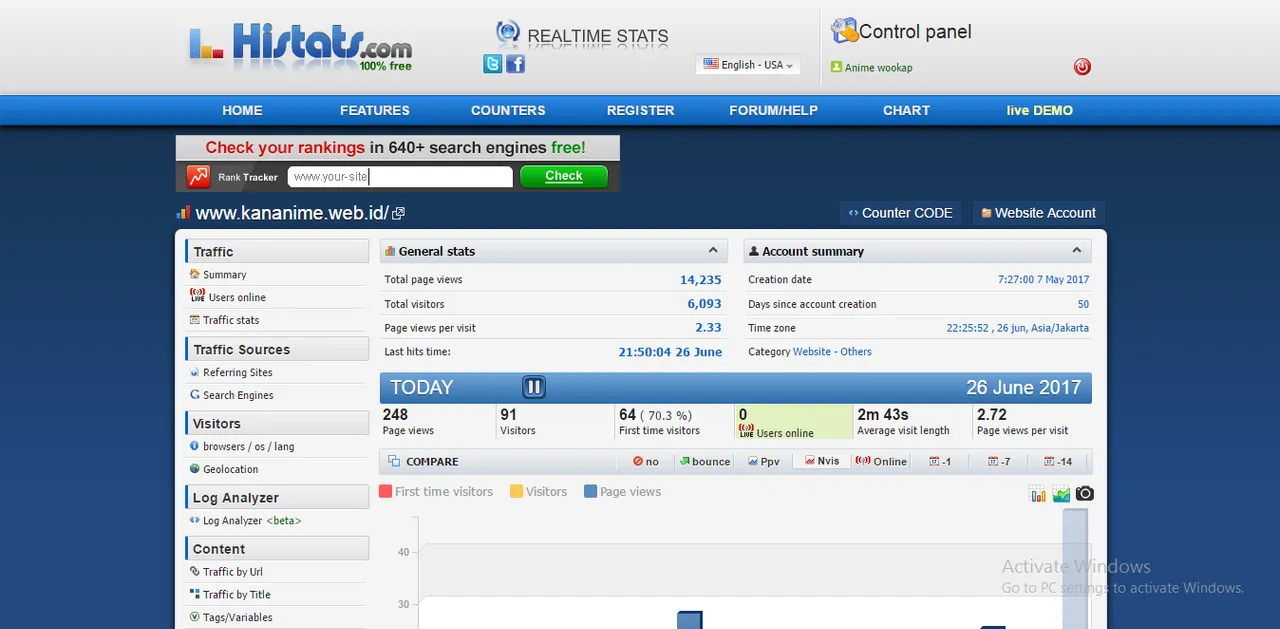The image size is (1280, 629).
Task: Click the Website Account button
Action: coord(1038,213)
